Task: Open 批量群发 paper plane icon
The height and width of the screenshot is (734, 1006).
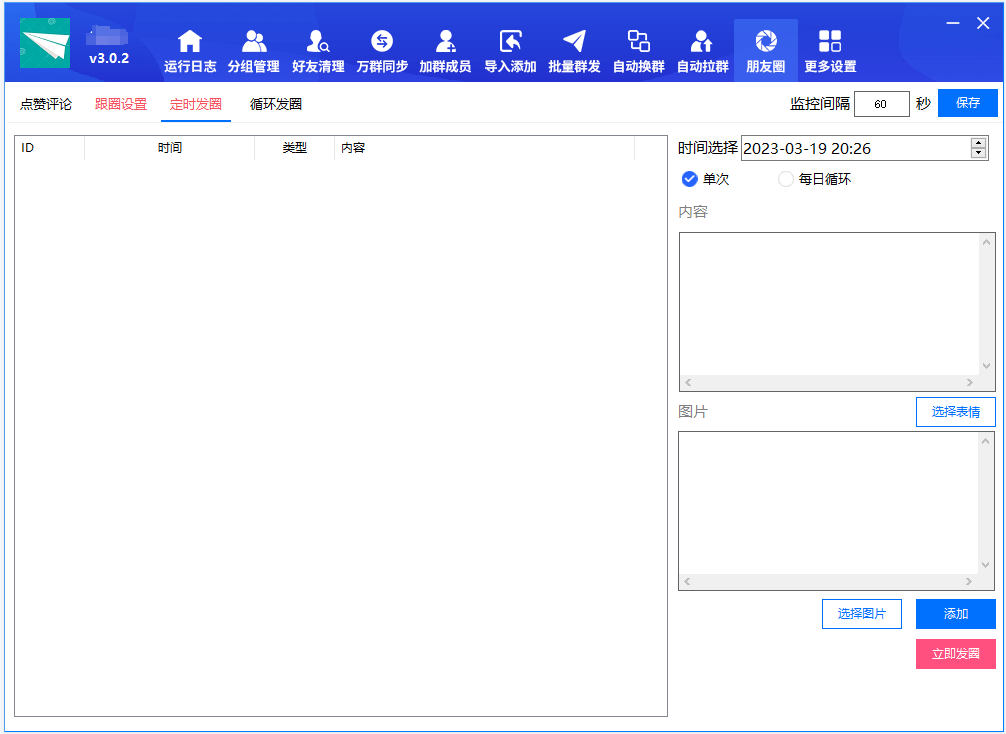Action: tap(574, 41)
